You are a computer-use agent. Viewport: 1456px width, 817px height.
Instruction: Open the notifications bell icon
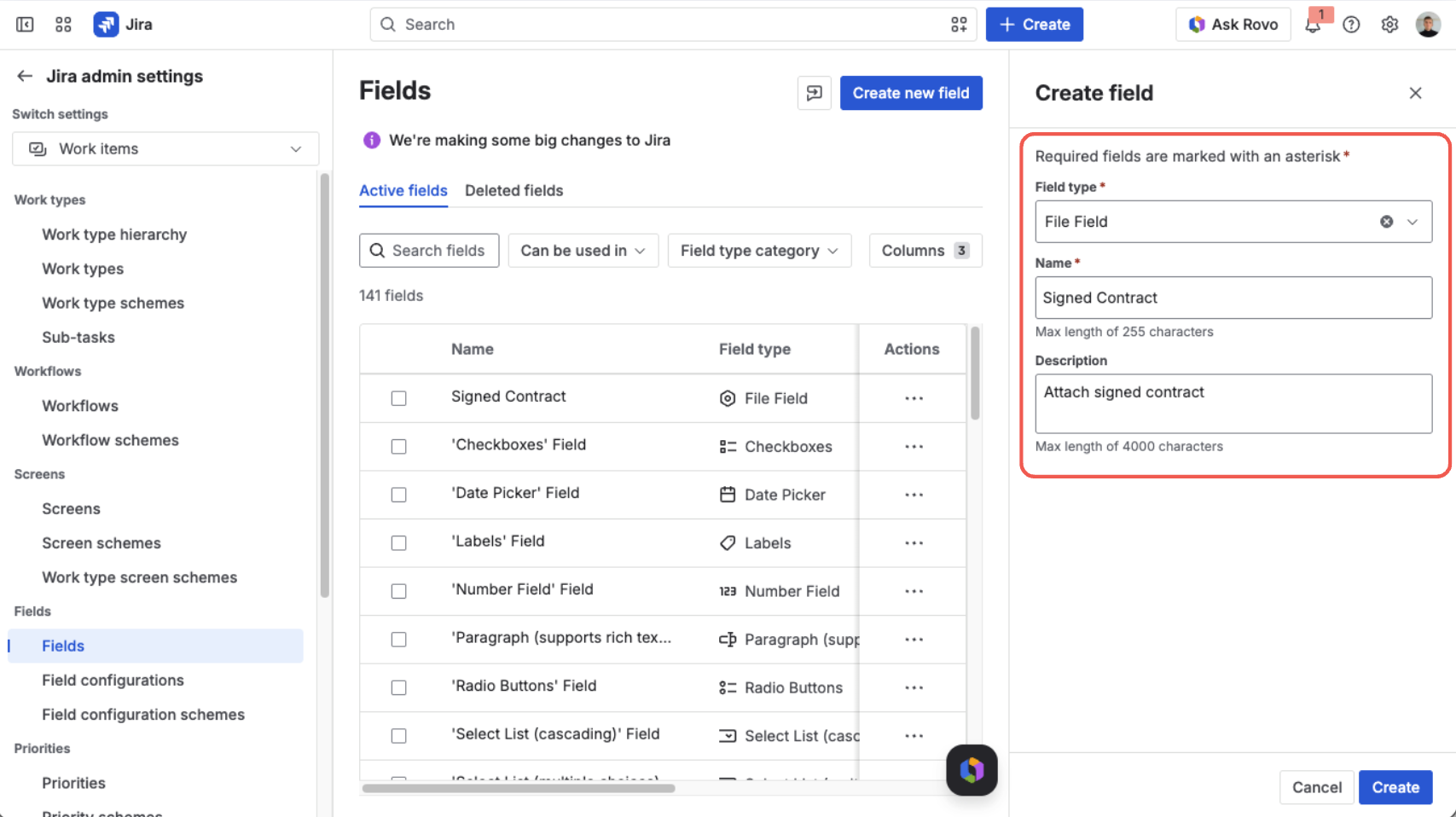1313,25
